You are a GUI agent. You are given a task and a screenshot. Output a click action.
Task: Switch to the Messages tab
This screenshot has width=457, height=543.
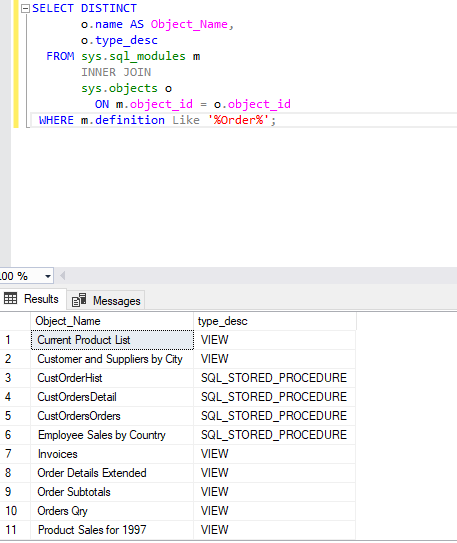coord(106,300)
